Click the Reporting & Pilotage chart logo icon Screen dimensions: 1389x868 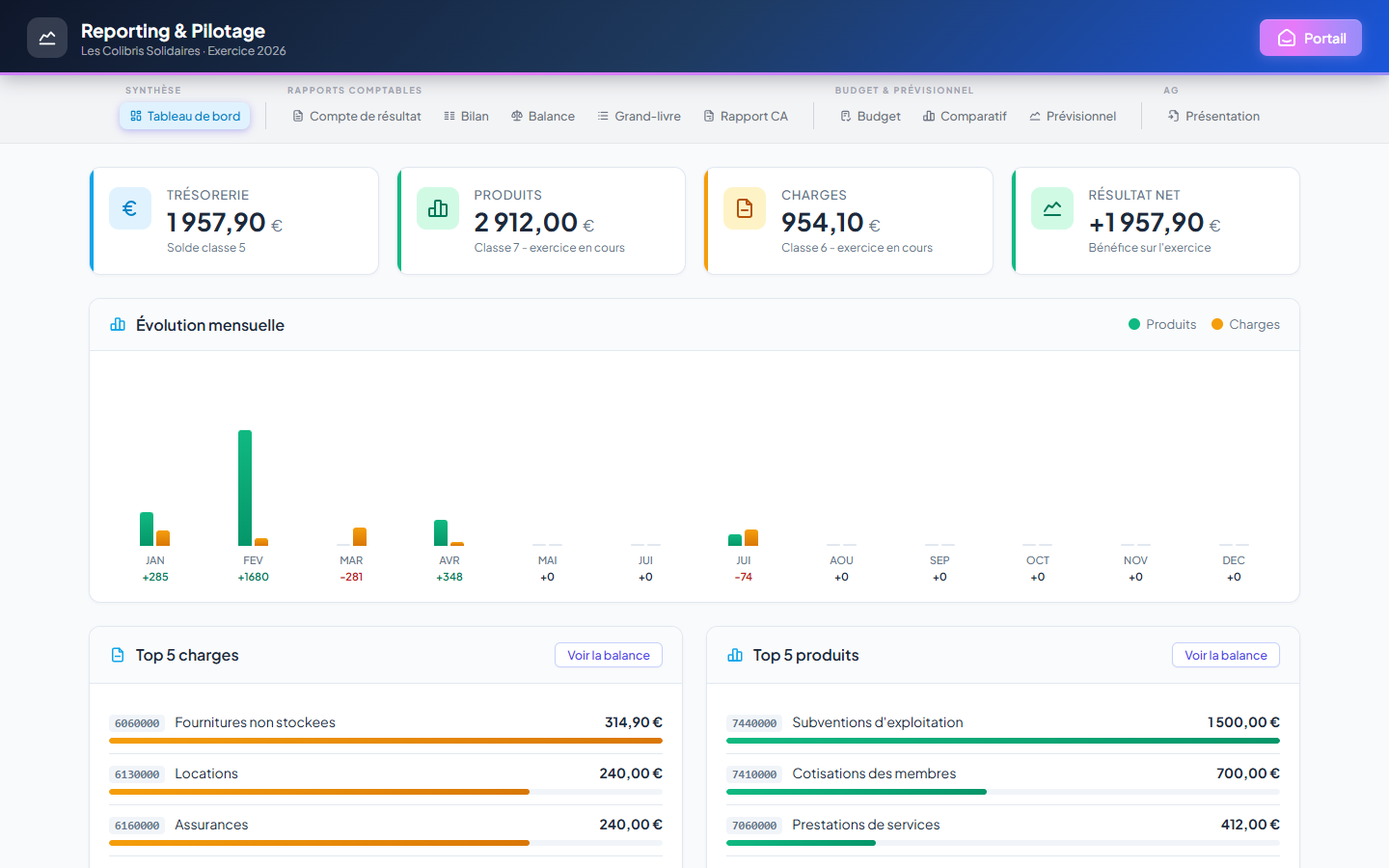pyautogui.click(x=47, y=38)
